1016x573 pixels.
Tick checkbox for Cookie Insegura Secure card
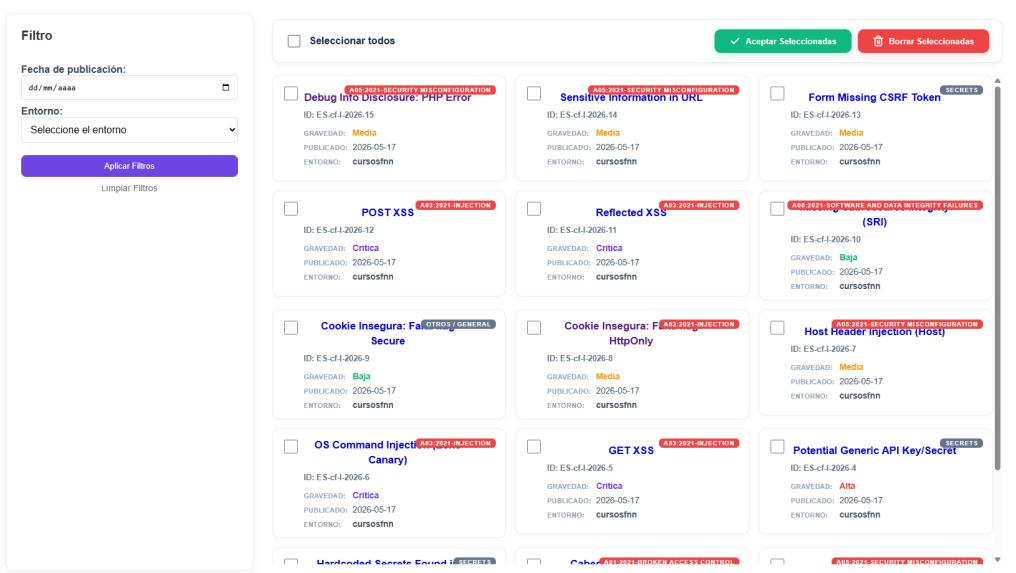pyautogui.click(x=291, y=328)
